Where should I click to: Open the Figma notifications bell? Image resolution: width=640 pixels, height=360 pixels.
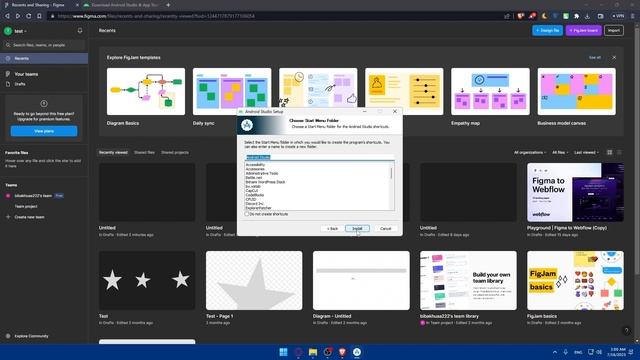point(80,31)
